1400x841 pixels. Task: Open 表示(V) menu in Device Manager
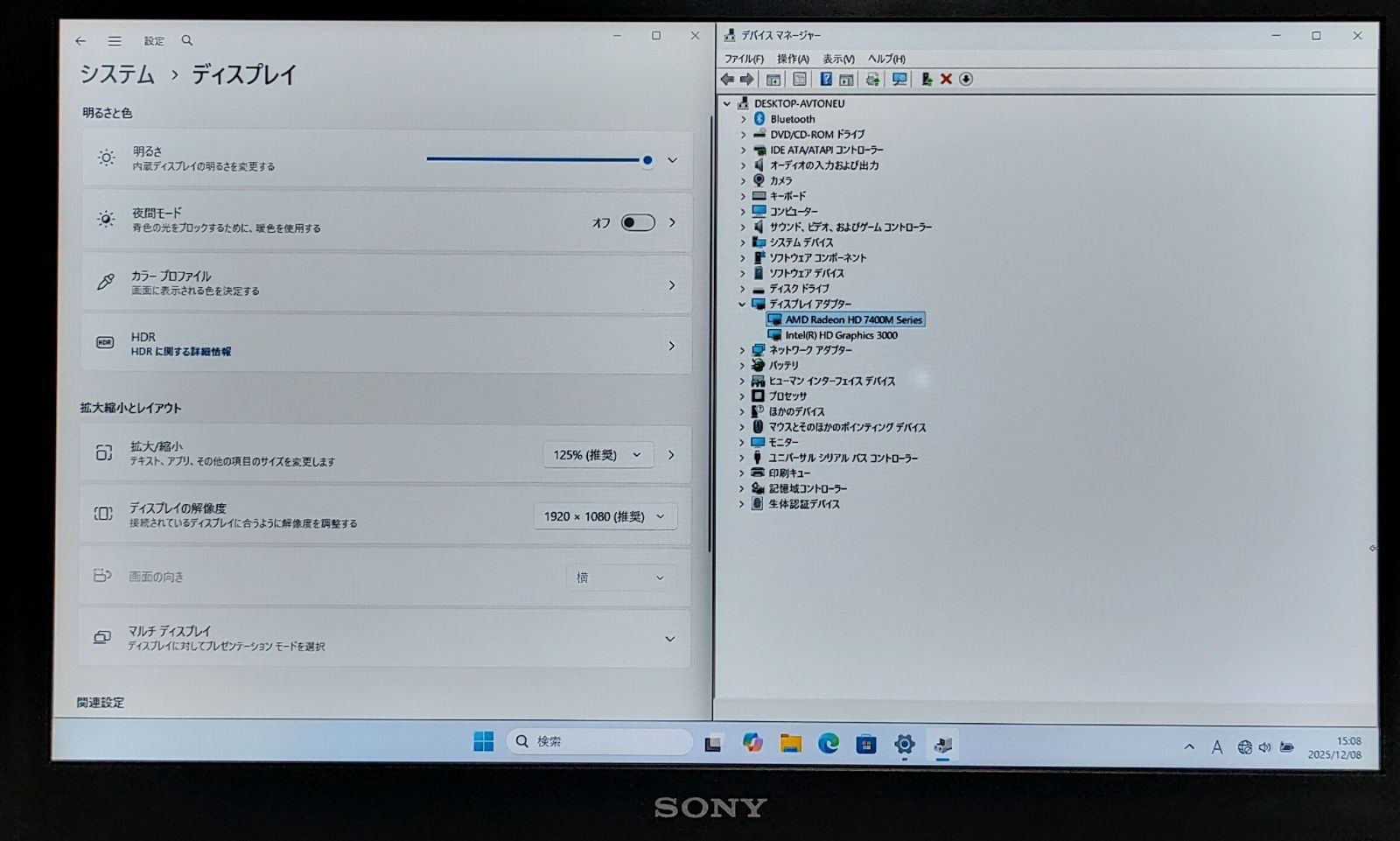point(836,59)
